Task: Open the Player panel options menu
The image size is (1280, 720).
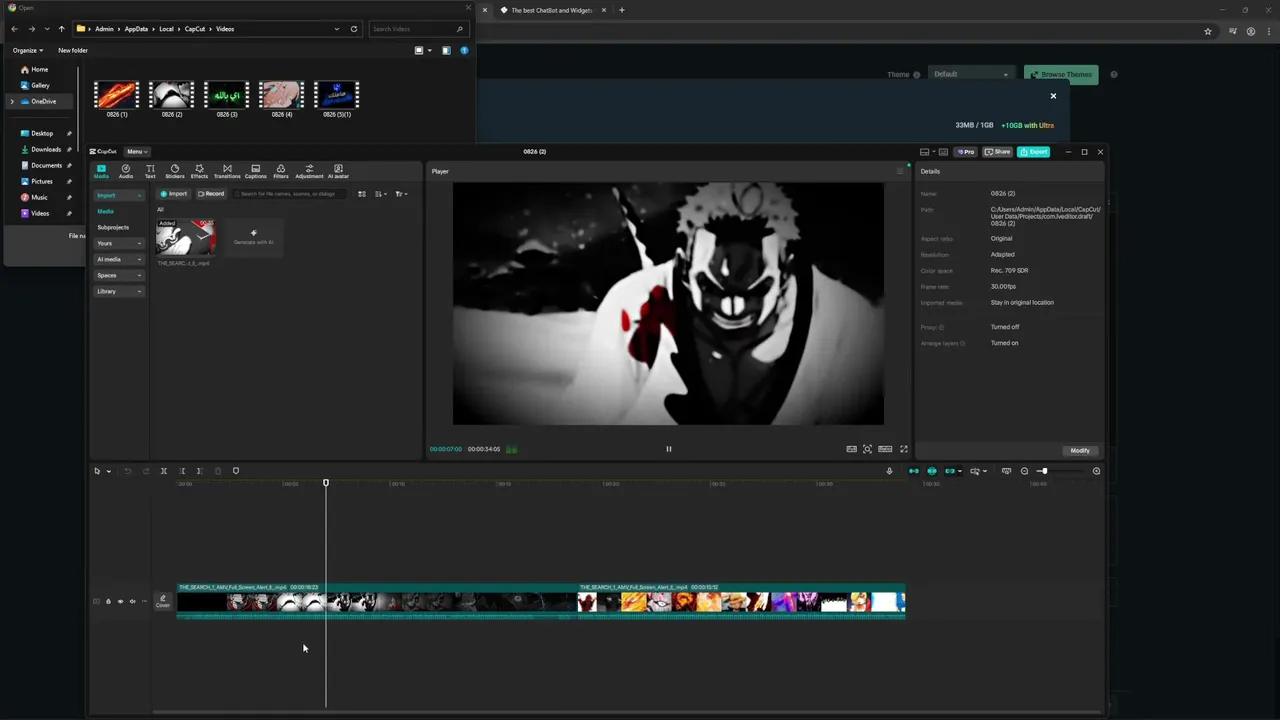Action: (x=899, y=171)
